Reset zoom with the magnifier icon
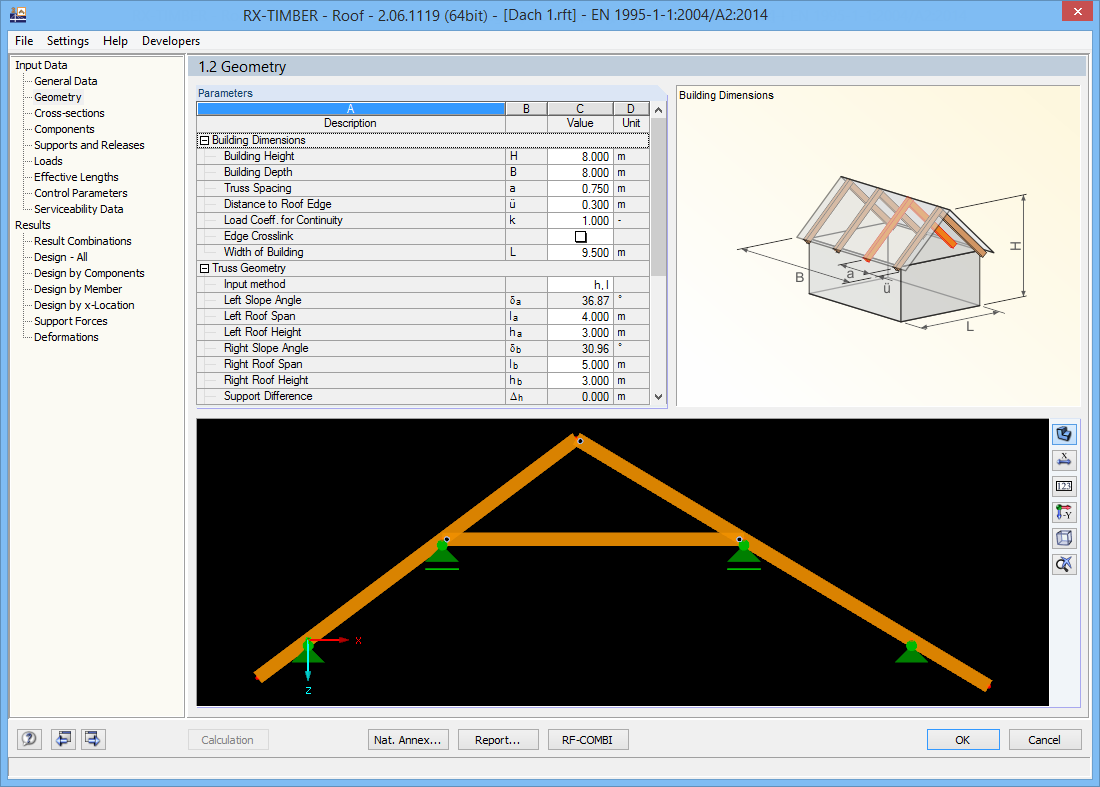Screen dimensions: 1100x787 click(1064, 563)
